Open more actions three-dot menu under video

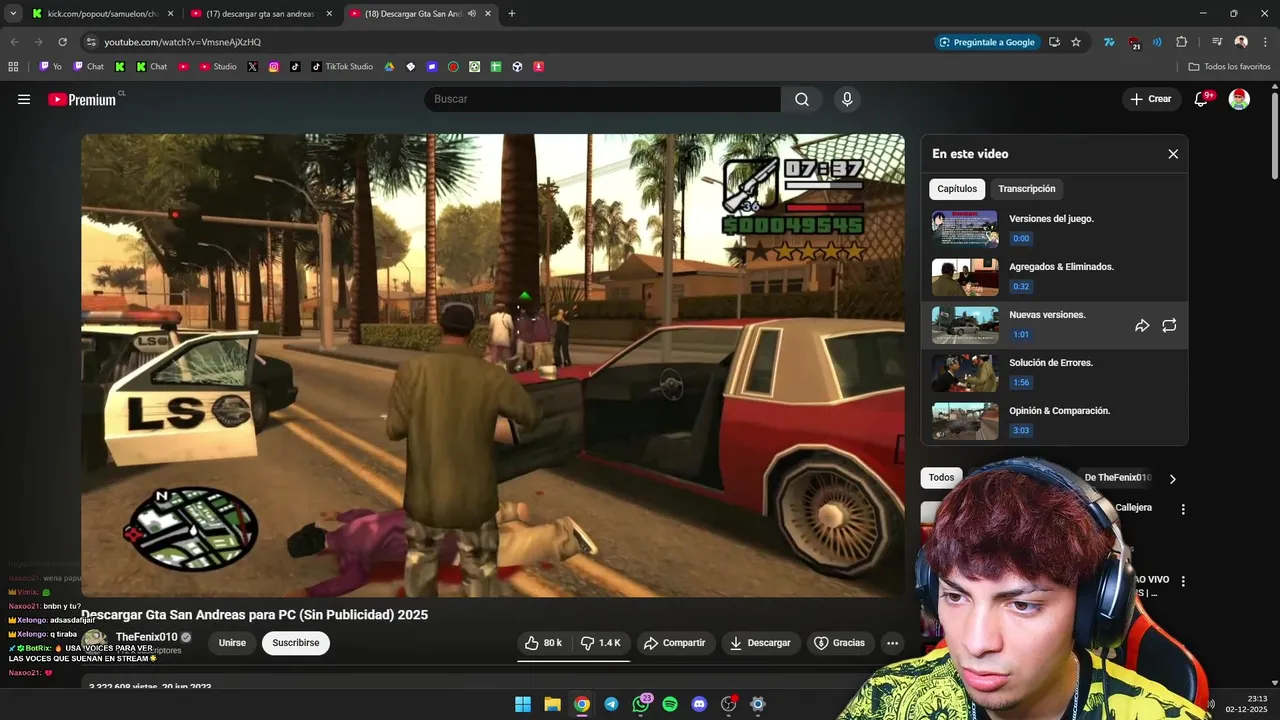coord(892,643)
